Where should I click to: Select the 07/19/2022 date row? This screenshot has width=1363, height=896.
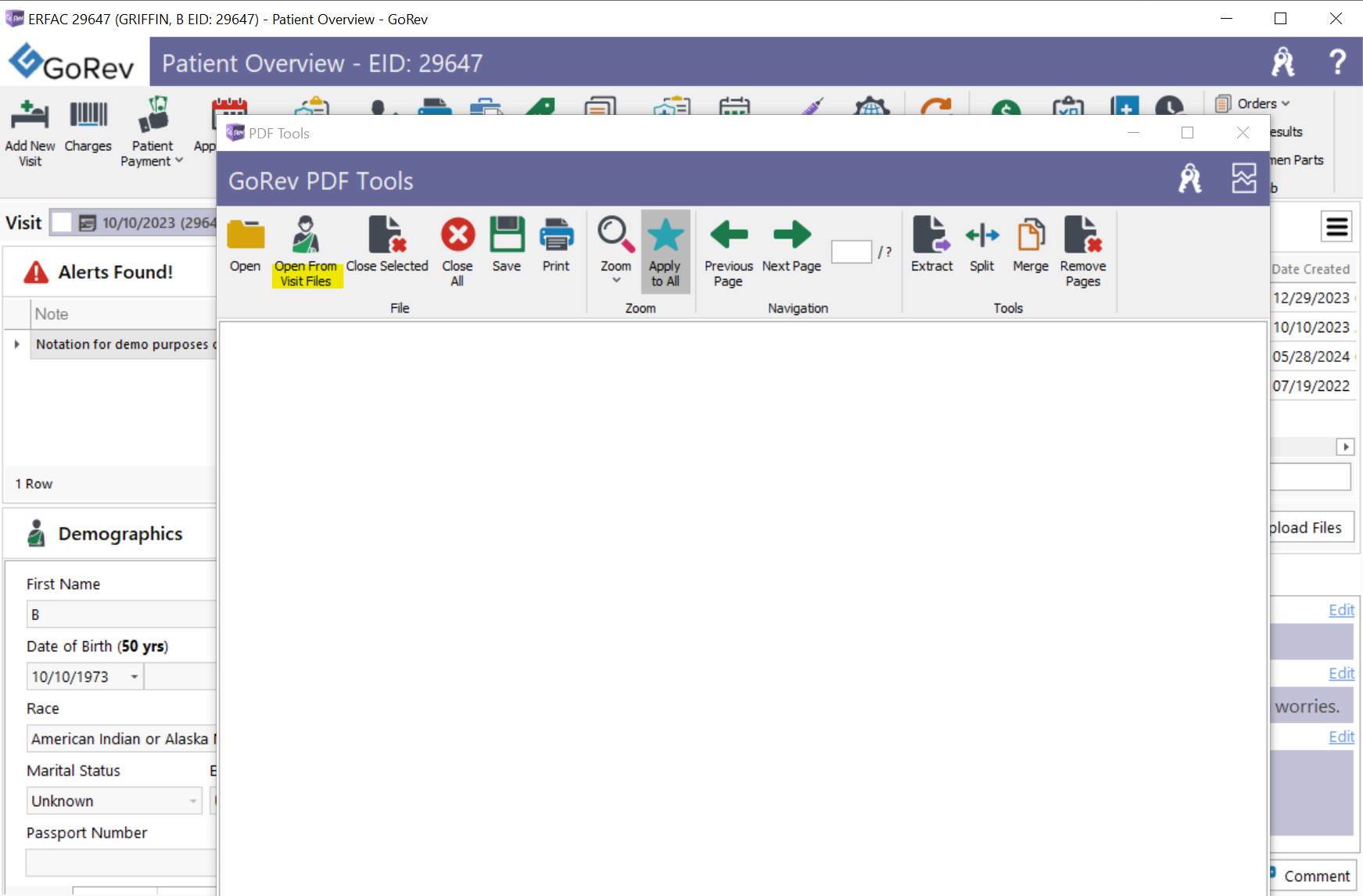pyautogui.click(x=1312, y=386)
